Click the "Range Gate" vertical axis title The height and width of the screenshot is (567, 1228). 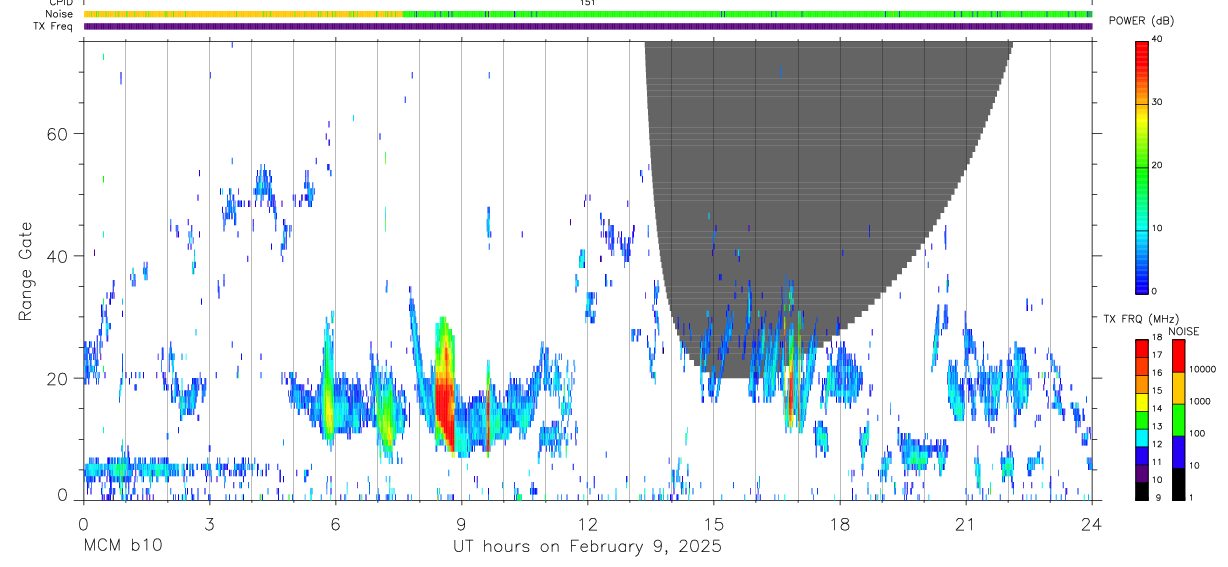pyautogui.click(x=25, y=271)
